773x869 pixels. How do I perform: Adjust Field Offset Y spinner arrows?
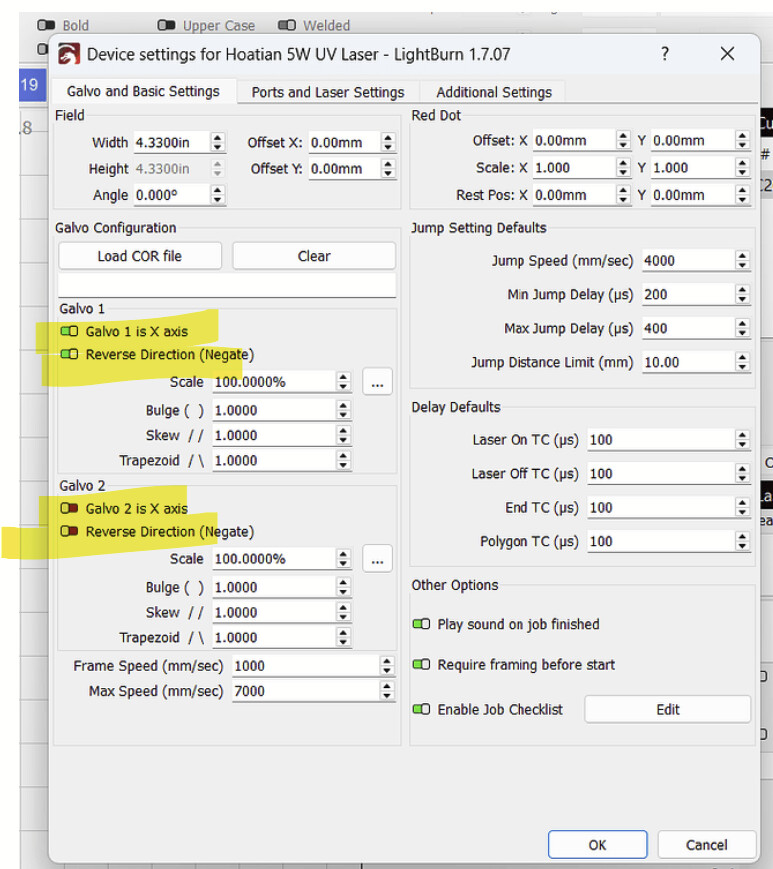coord(388,168)
